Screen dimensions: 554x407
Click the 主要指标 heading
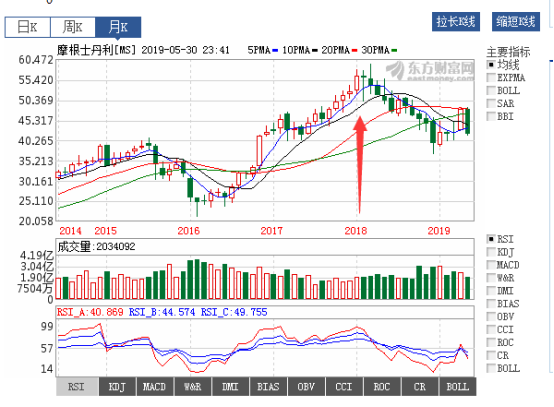click(508, 52)
